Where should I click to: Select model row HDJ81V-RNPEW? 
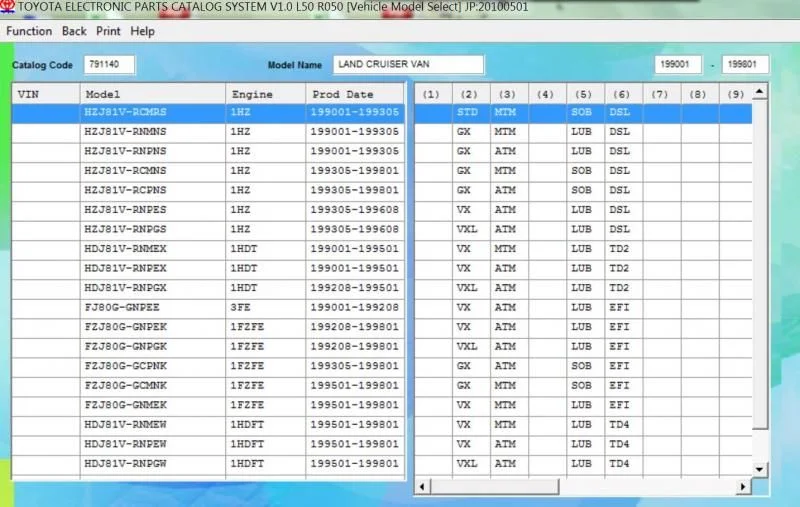pyautogui.click(x=209, y=444)
